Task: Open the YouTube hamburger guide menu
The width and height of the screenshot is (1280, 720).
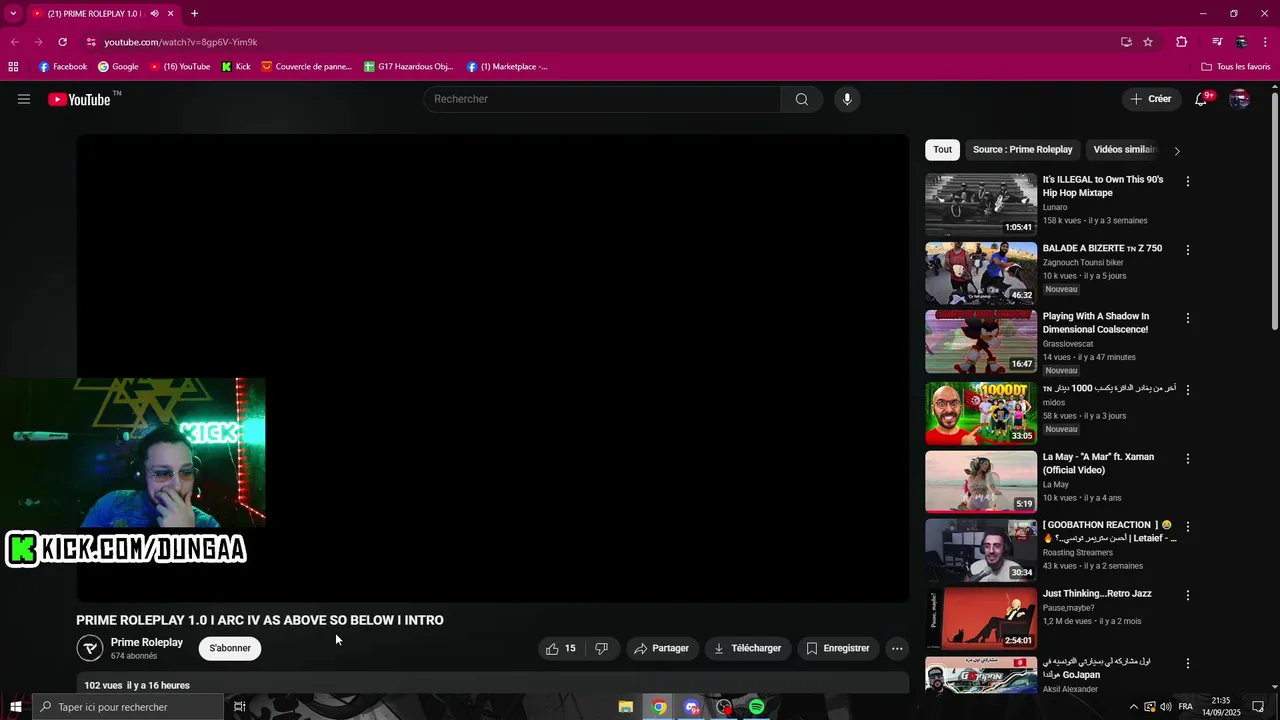Action: pos(24,99)
